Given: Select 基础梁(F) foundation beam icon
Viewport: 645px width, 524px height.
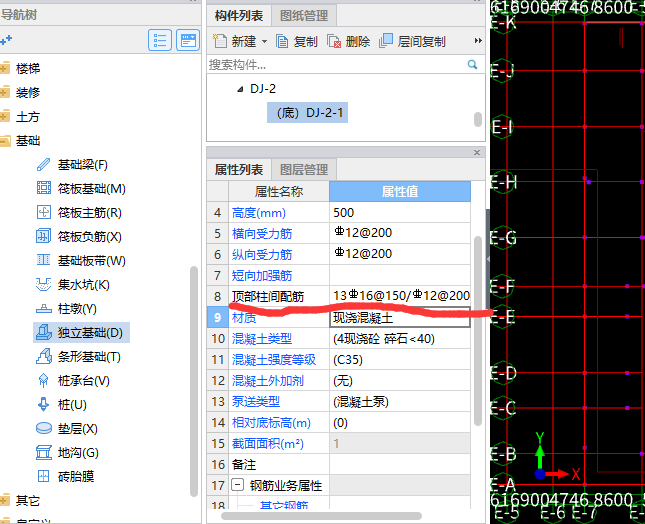Looking at the screenshot, I should 43,165.
